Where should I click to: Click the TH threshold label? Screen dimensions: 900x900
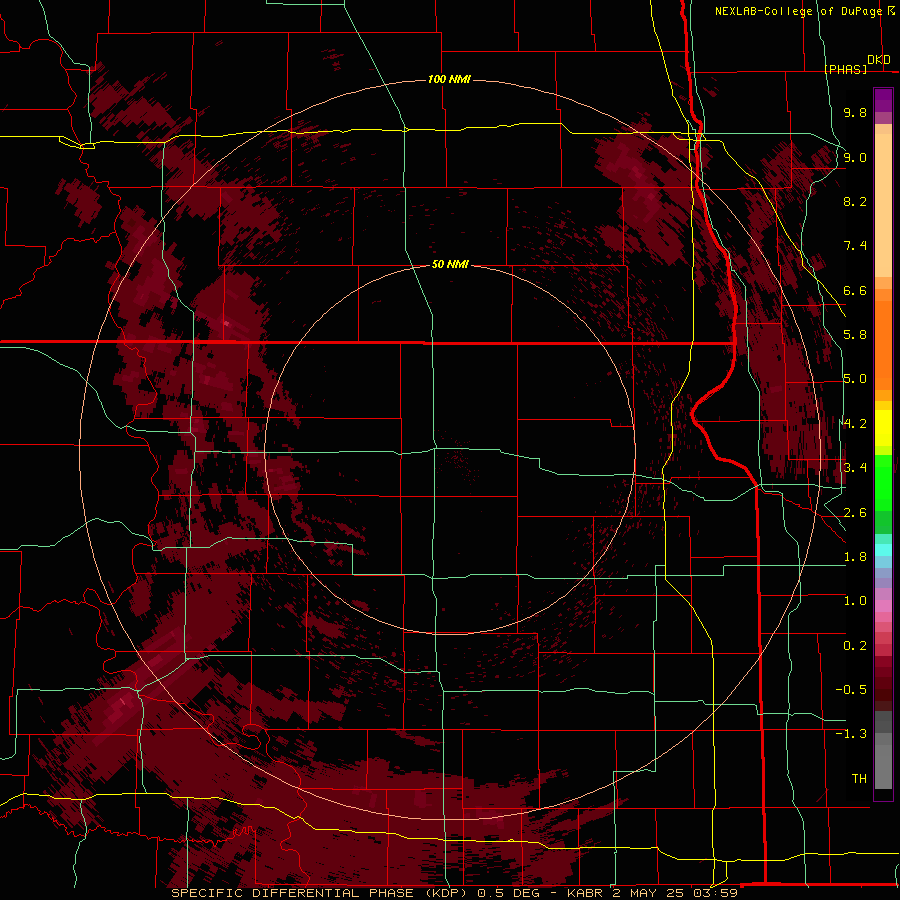pos(859,779)
